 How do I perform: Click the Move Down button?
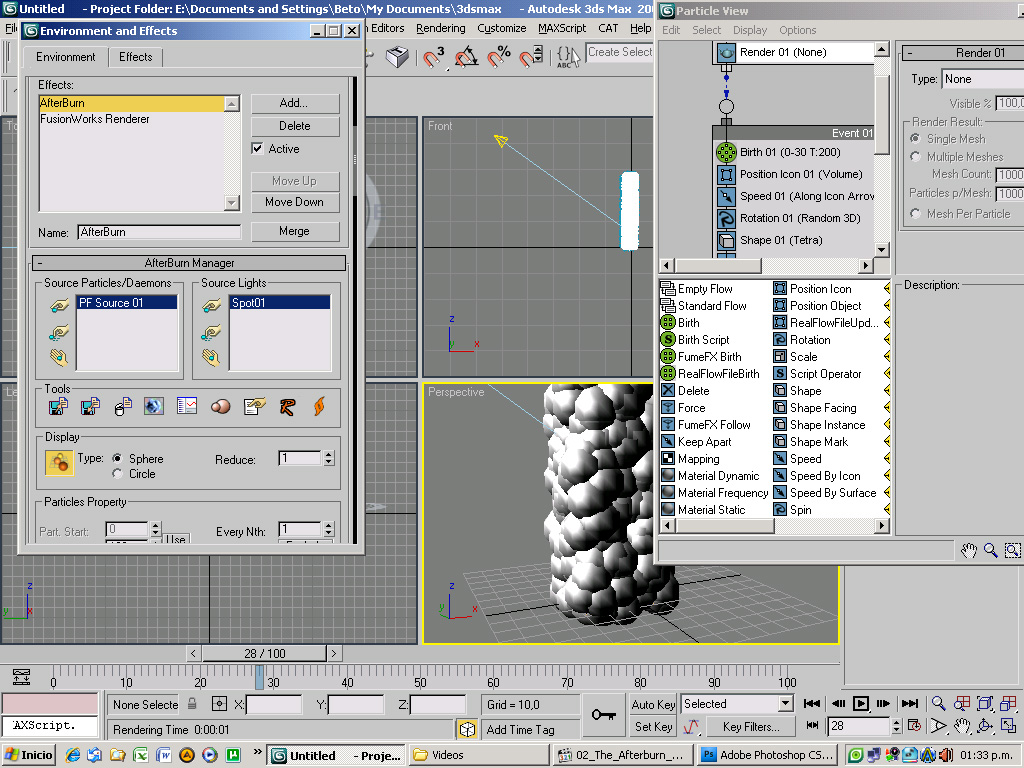coord(295,202)
